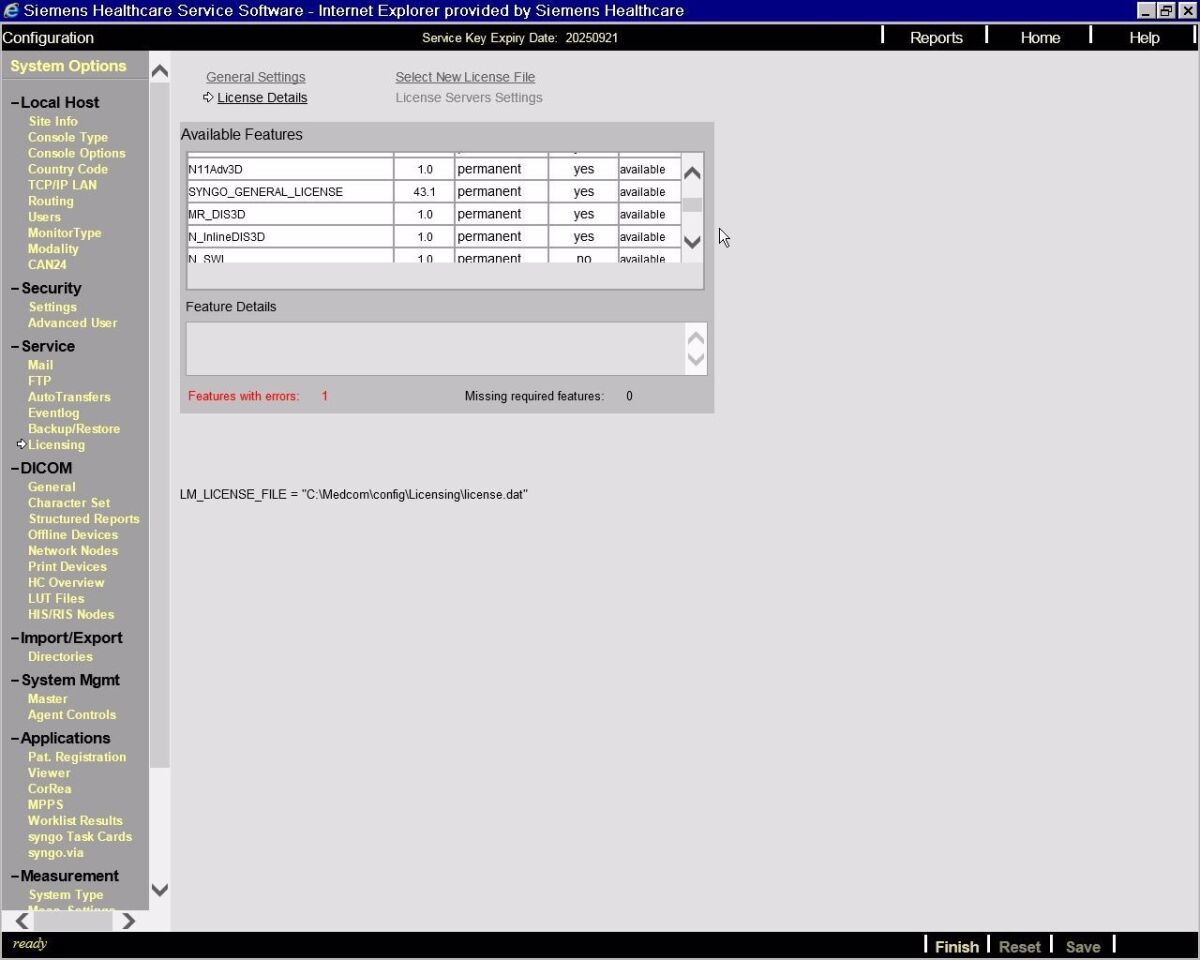Open HIS/RIS Nodes settings
Image resolution: width=1200 pixels, height=960 pixels.
click(71, 615)
